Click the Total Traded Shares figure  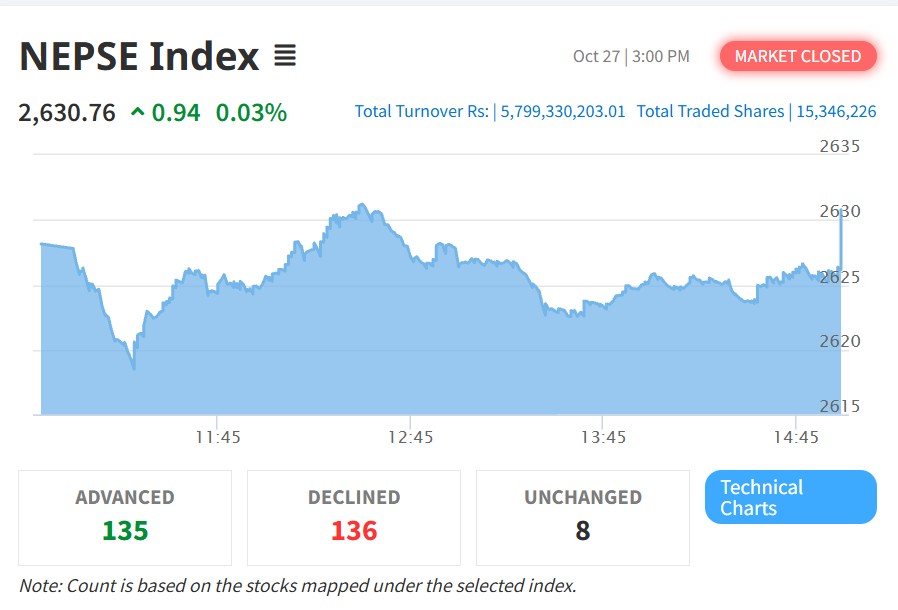pos(836,111)
